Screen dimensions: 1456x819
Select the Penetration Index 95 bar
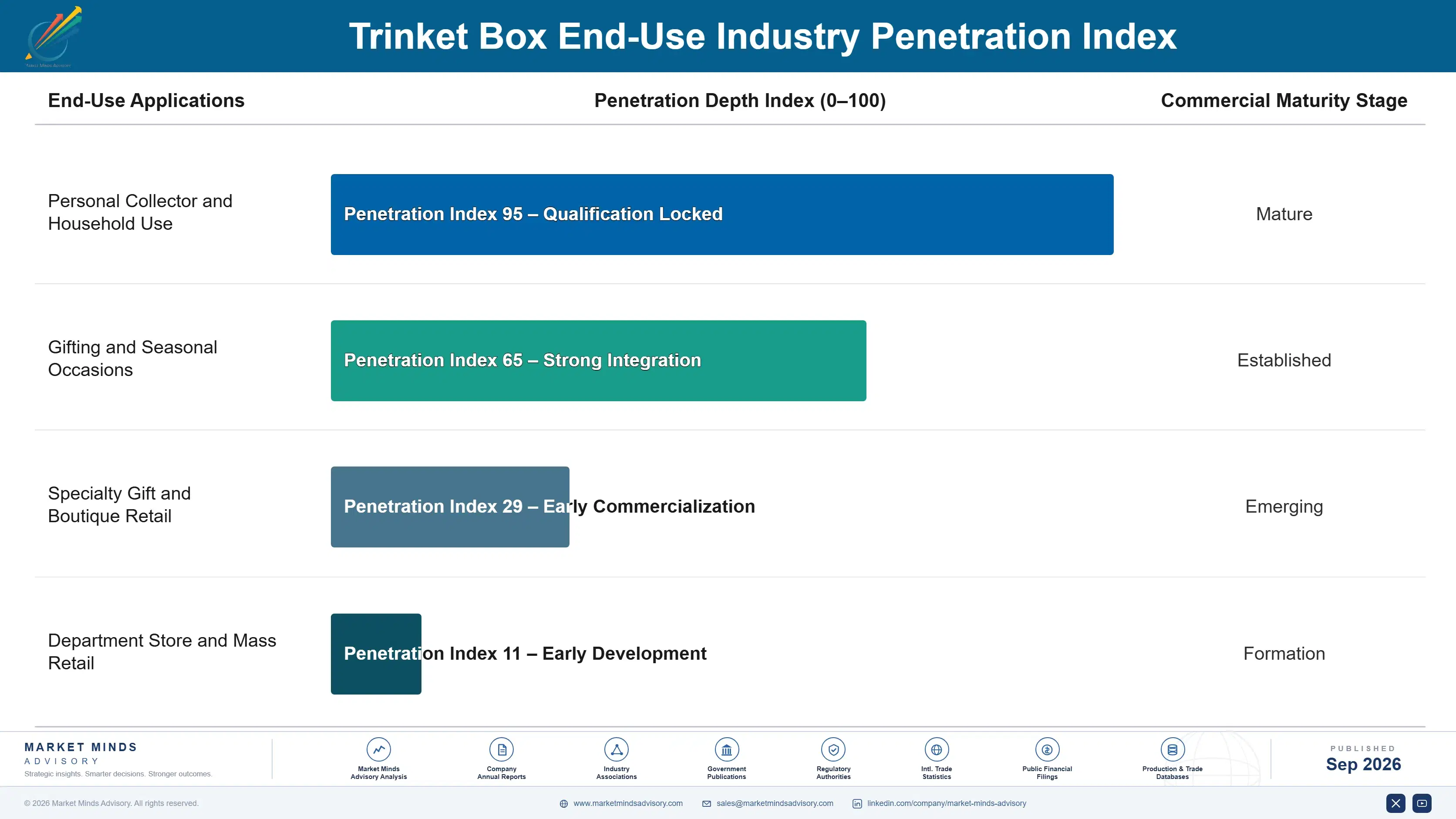click(722, 215)
